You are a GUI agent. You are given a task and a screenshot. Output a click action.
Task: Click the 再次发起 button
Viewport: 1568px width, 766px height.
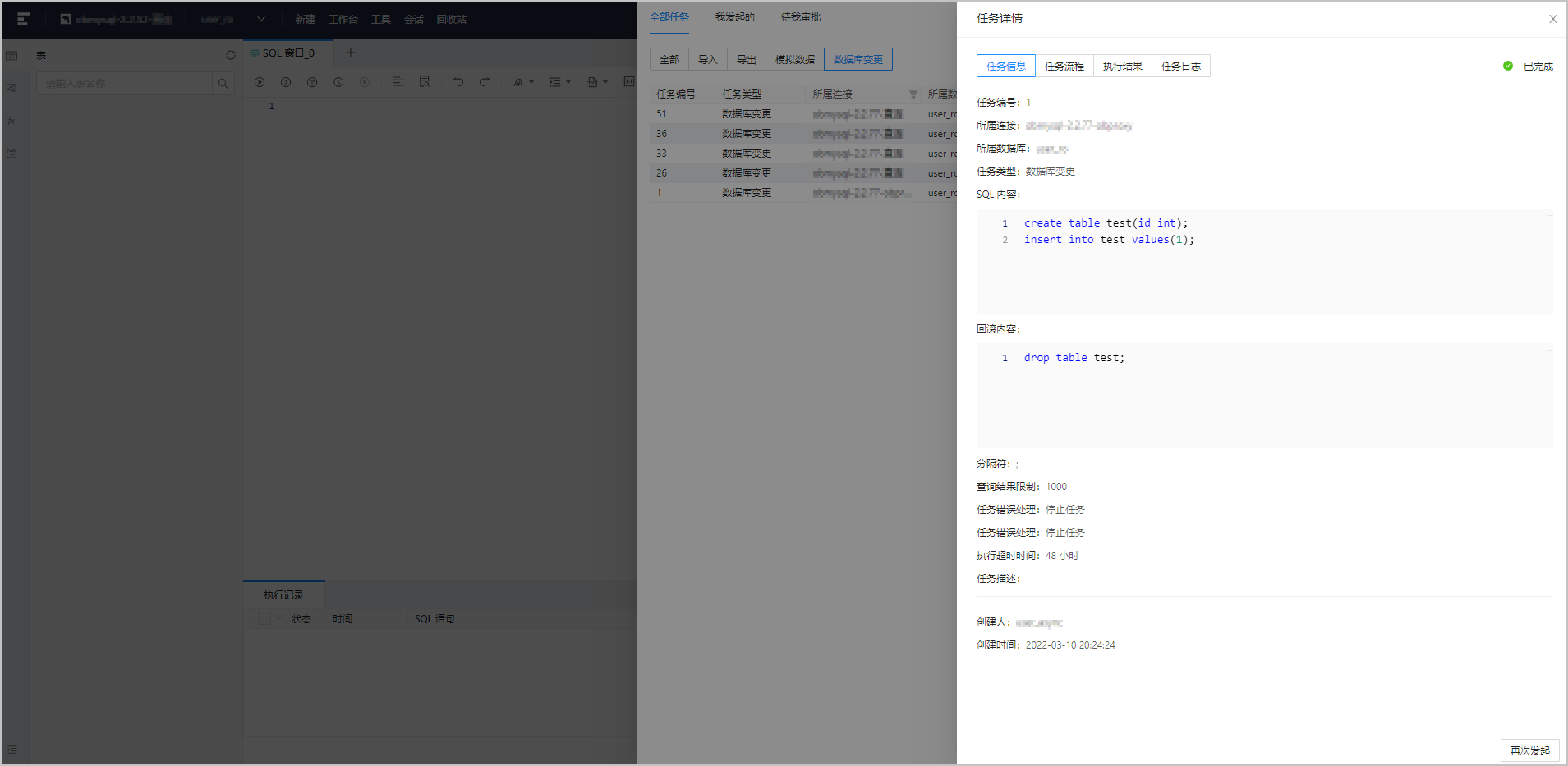pos(1529,750)
